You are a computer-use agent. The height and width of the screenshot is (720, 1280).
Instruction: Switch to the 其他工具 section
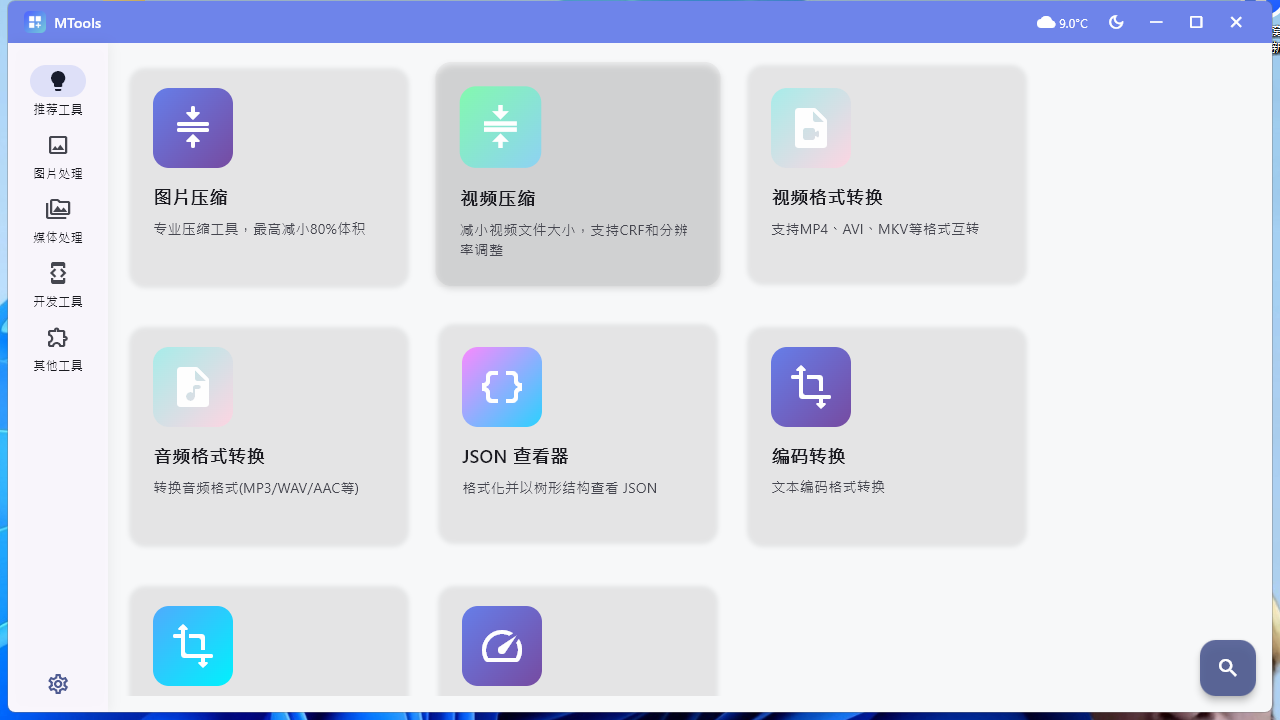58,337
